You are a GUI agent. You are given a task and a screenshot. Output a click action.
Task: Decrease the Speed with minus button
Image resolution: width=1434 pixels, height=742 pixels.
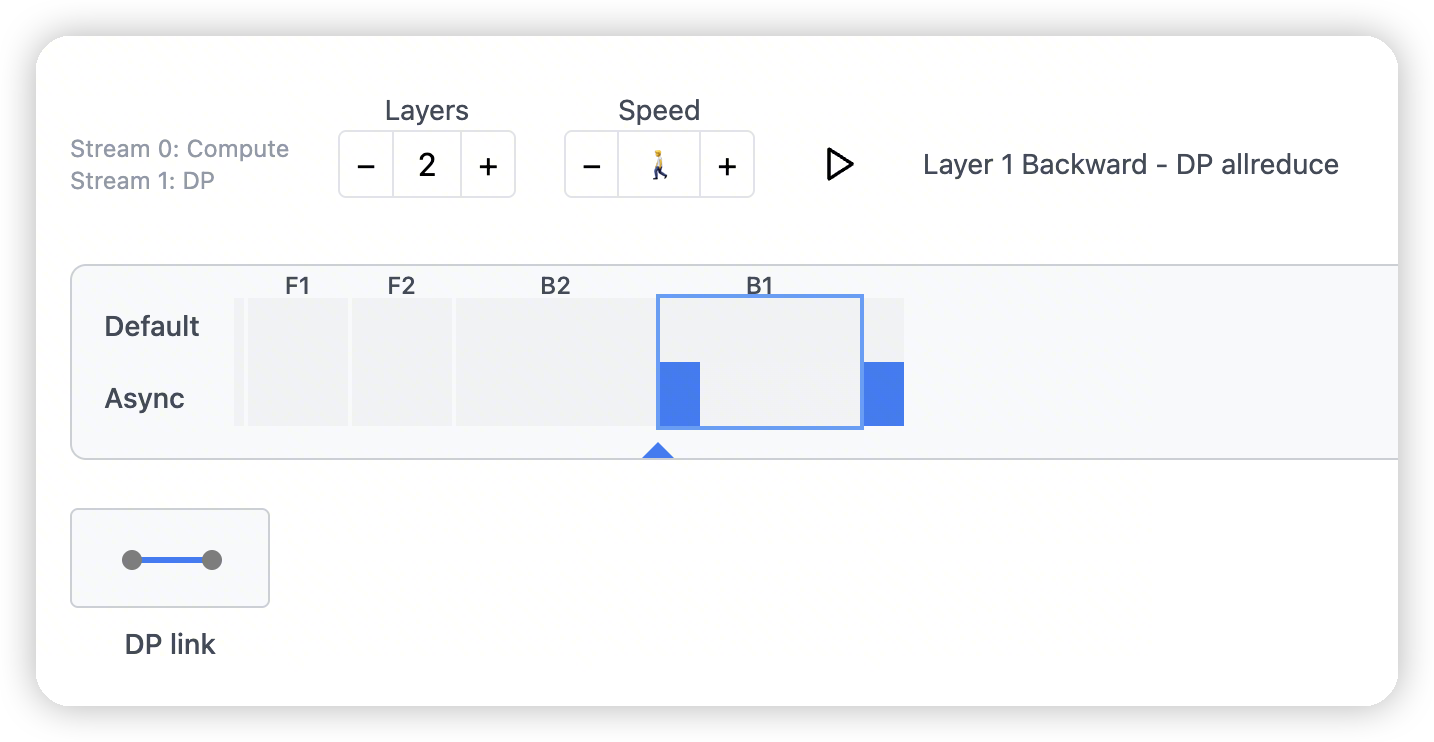tap(592, 165)
